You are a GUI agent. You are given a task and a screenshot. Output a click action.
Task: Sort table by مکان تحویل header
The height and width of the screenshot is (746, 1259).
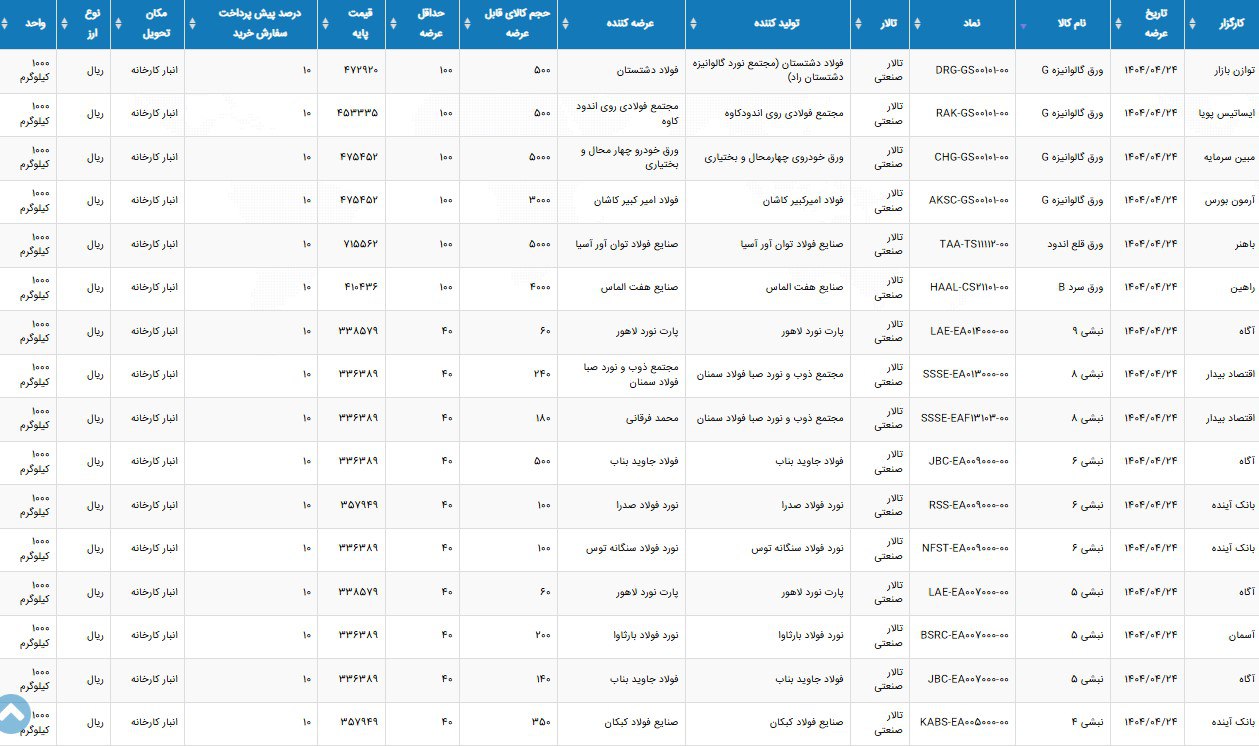(120, 25)
